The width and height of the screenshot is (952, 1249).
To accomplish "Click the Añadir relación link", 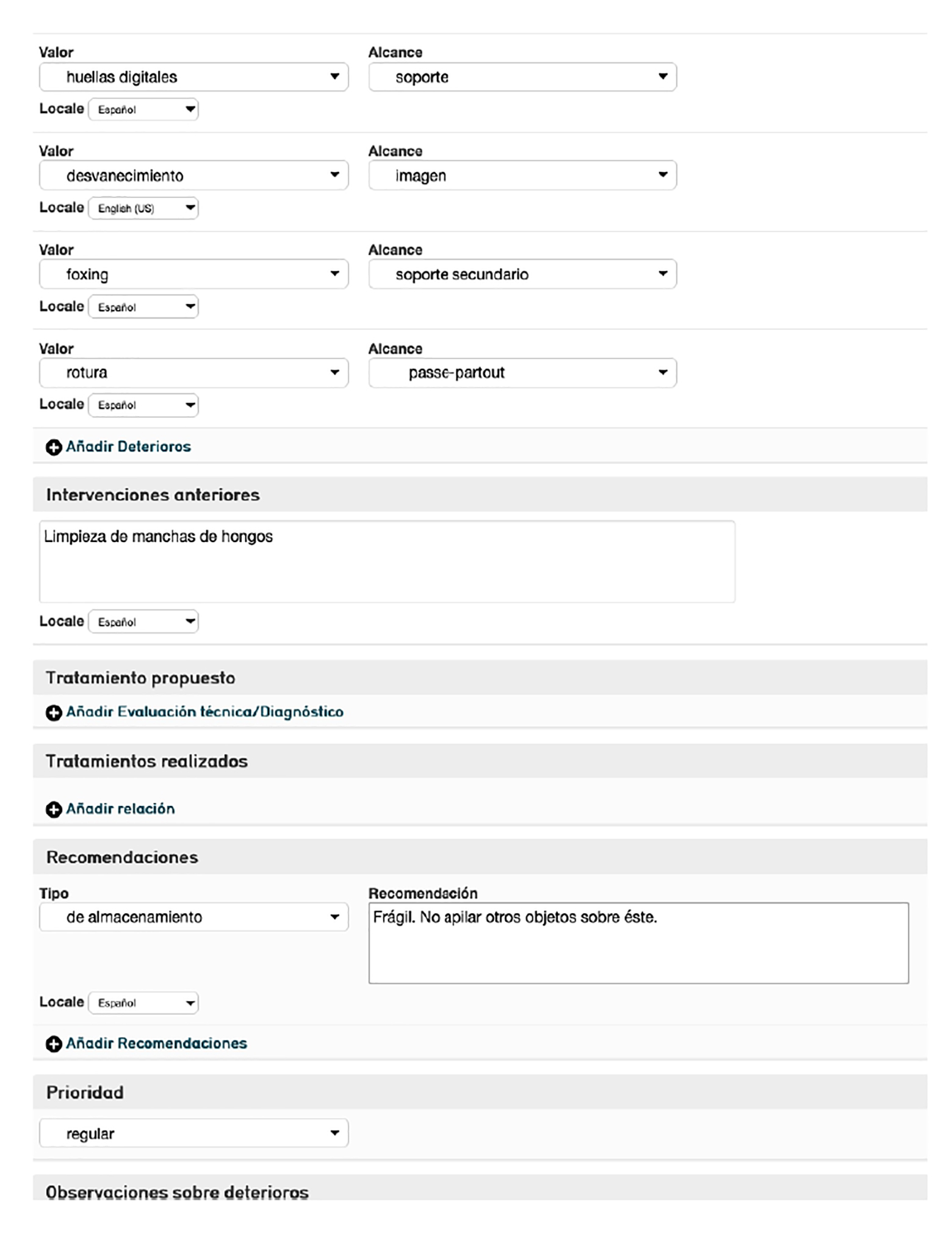I will (x=120, y=809).
